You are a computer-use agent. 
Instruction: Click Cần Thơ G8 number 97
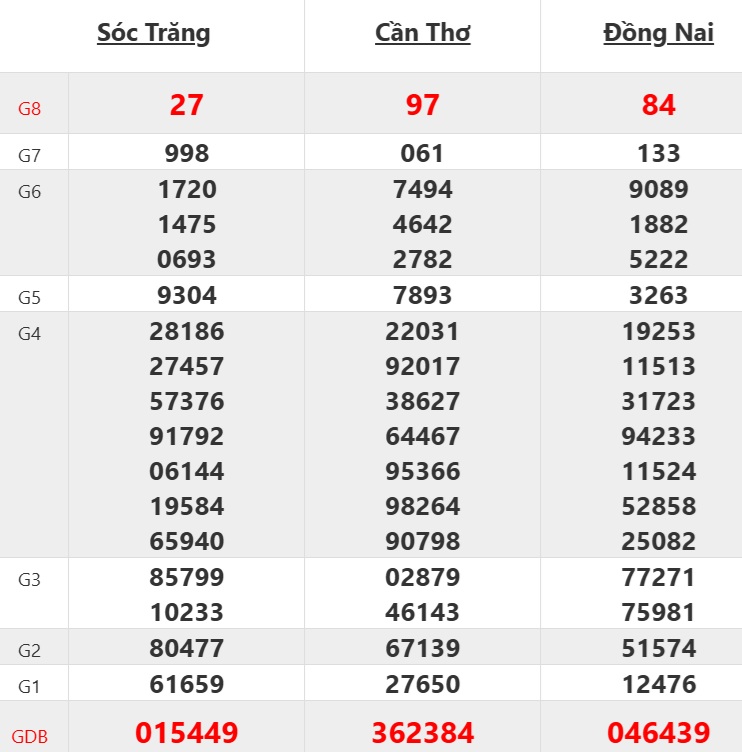(x=423, y=105)
